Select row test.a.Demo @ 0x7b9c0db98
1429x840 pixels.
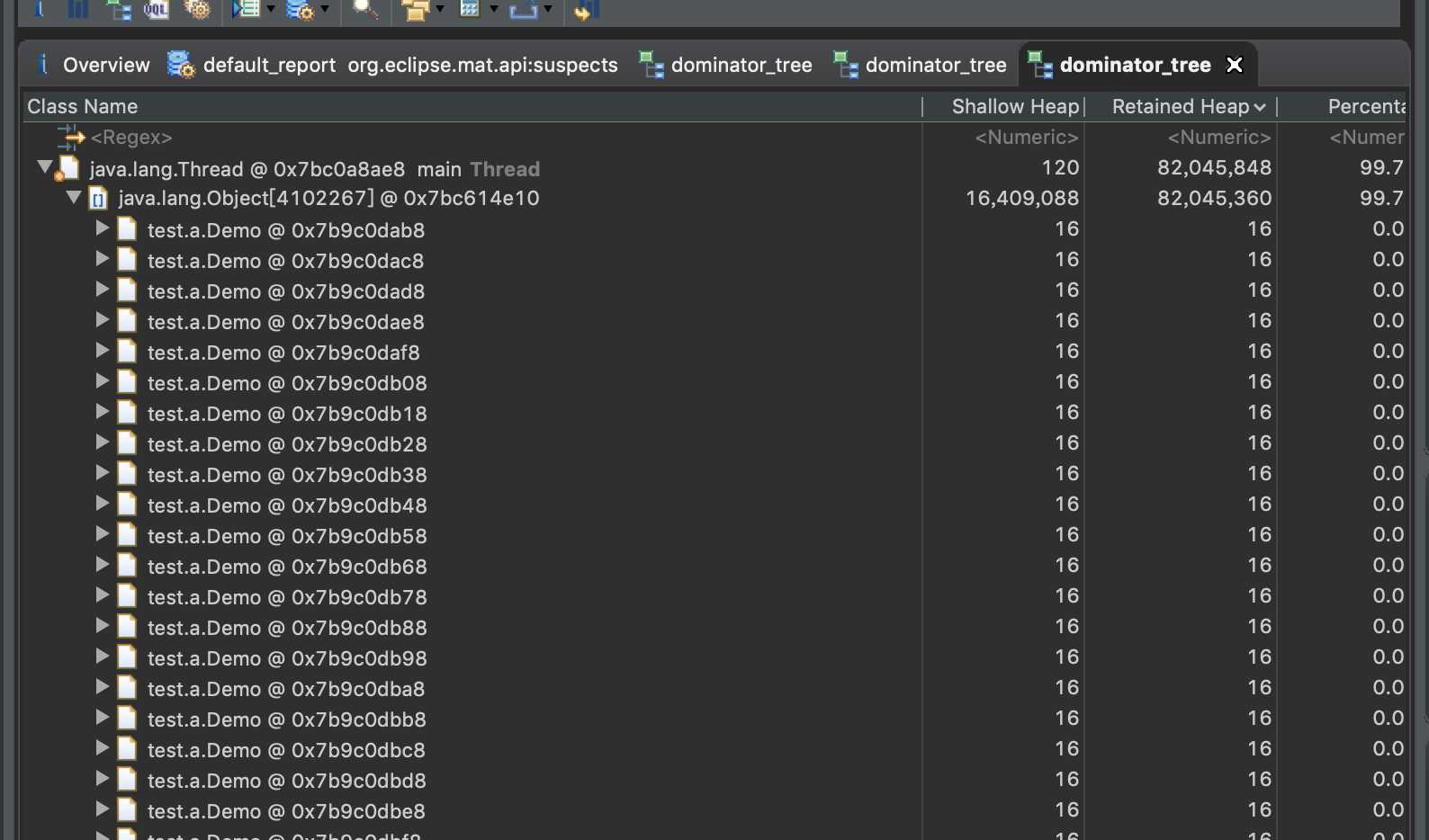(714, 658)
